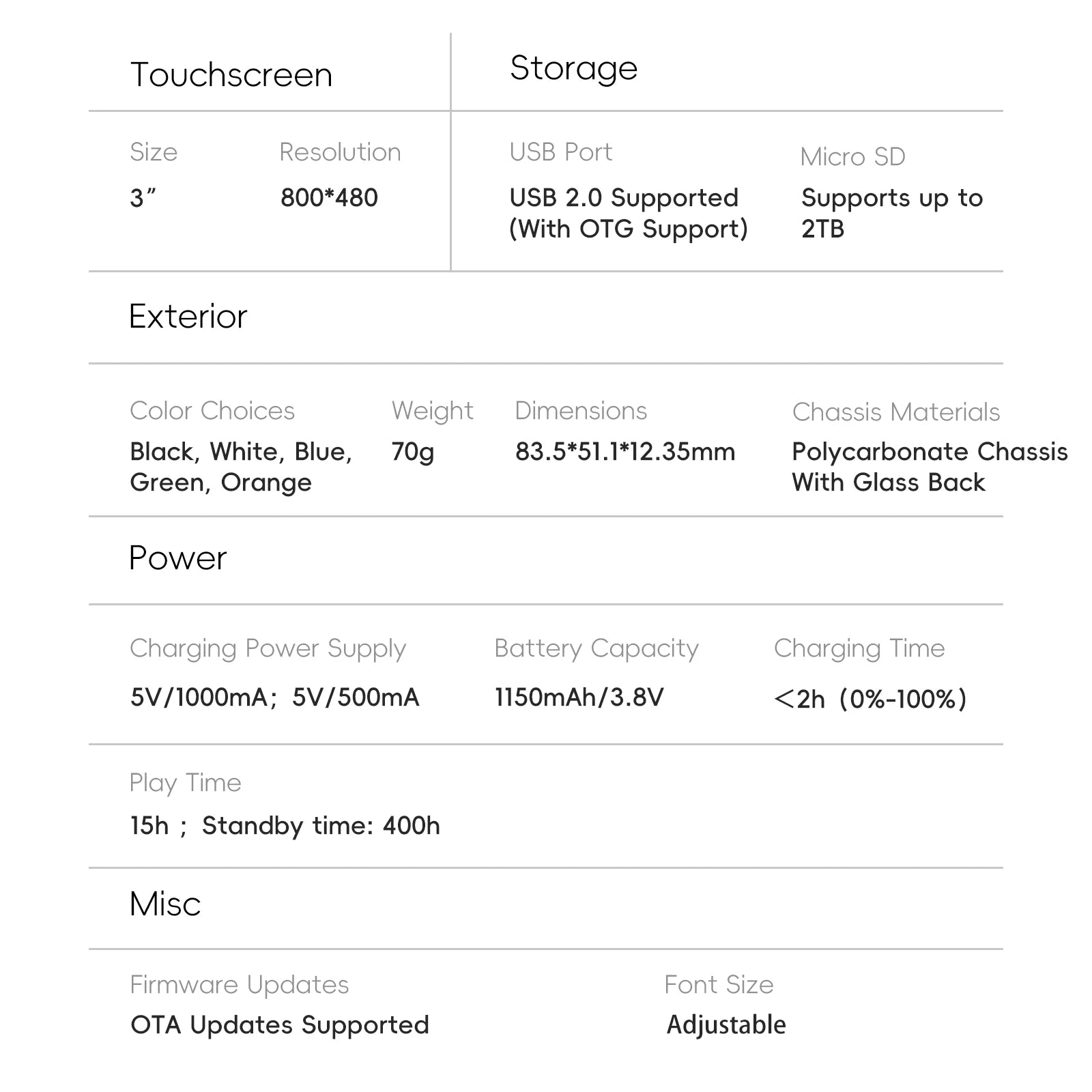This screenshot has width=1092, height=1092.
Task: Click the Color Choices label
Action: [212, 411]
